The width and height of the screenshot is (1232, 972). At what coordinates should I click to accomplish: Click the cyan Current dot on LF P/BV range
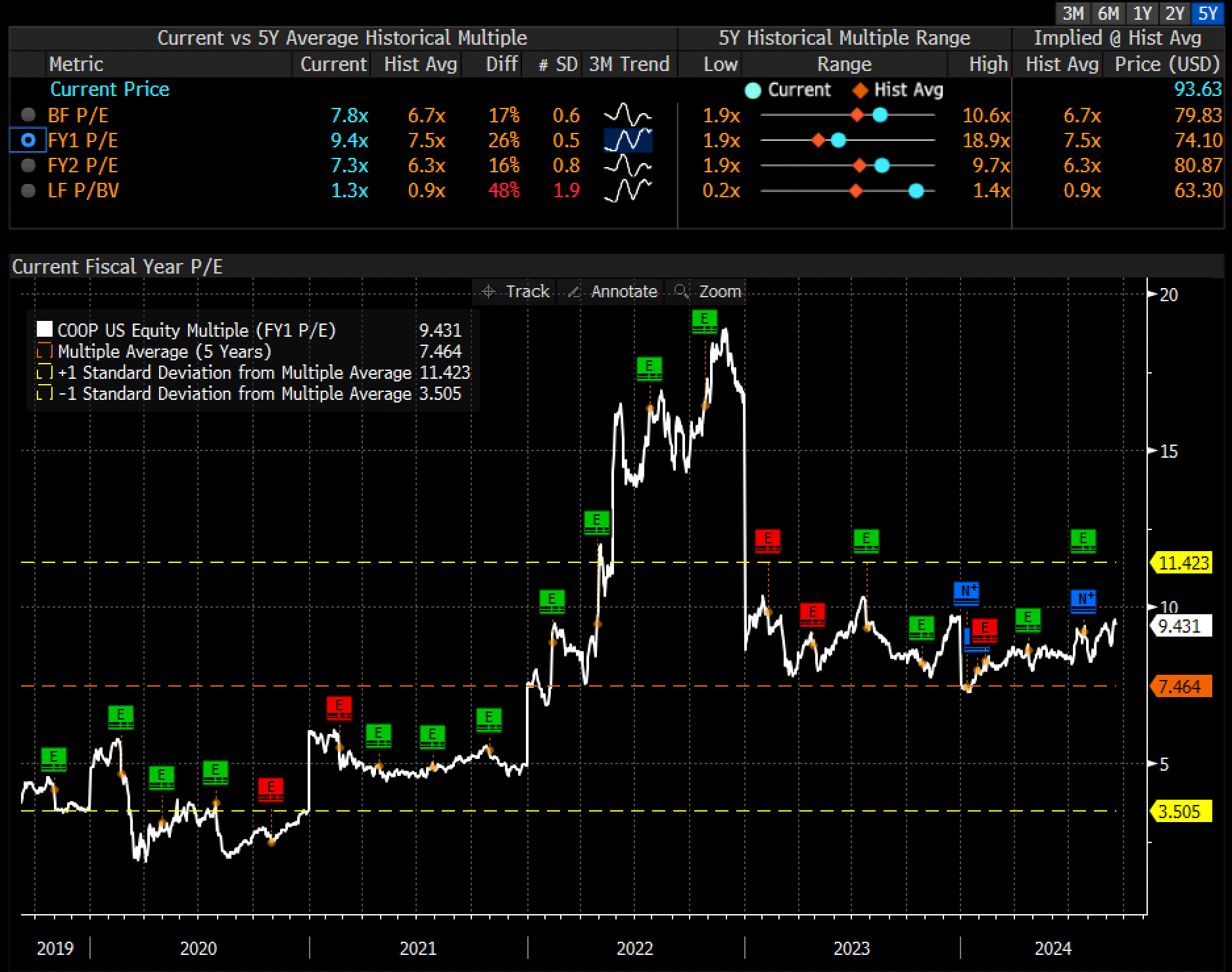pos(916,191)
